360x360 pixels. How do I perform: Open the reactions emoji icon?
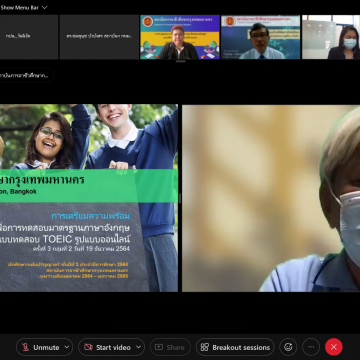tap(288, 347)
